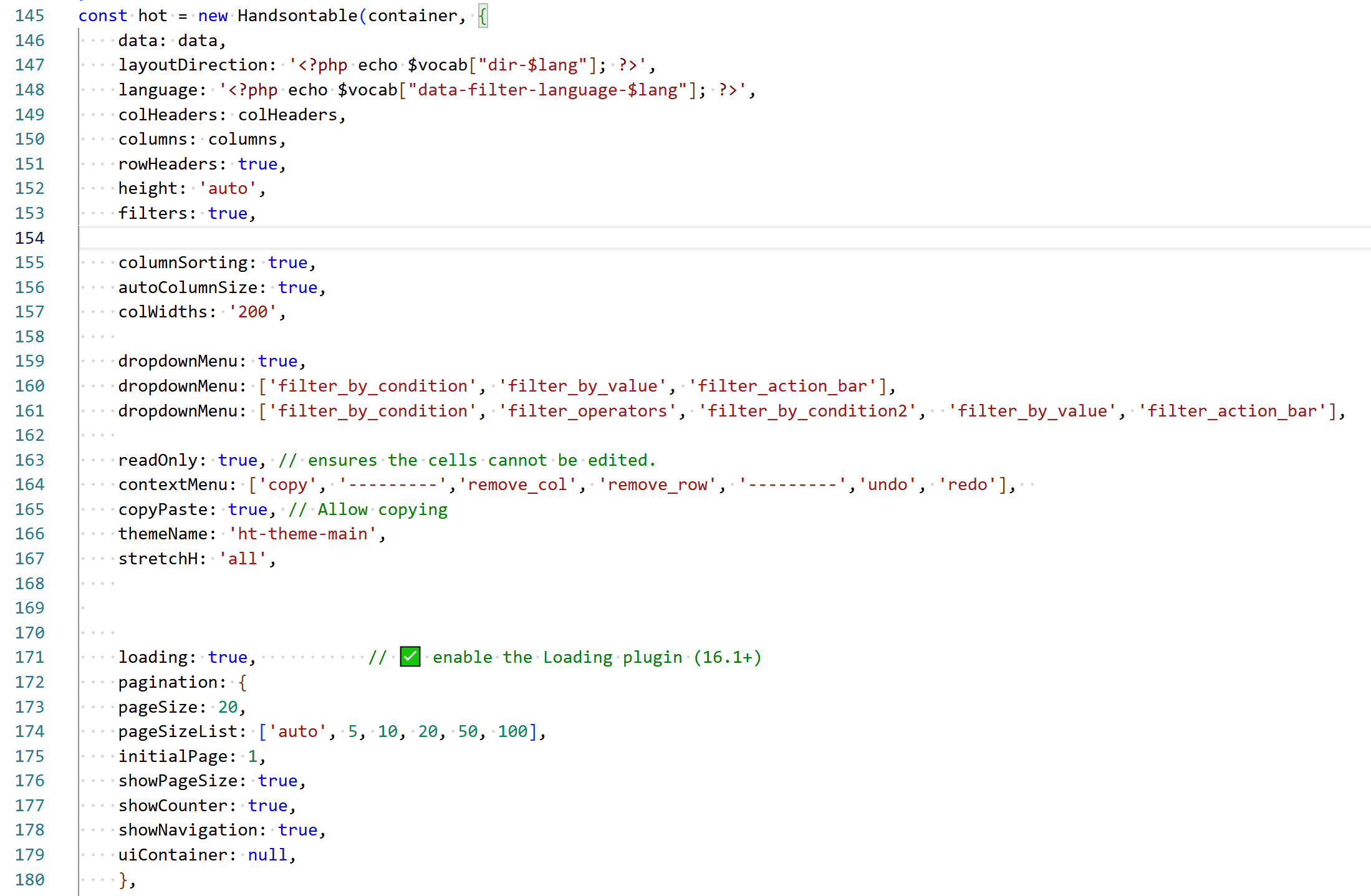The width and height of the screenshot is (1371, 896).
Task: Place cursor on empty line 154
Action: point(374,238)
